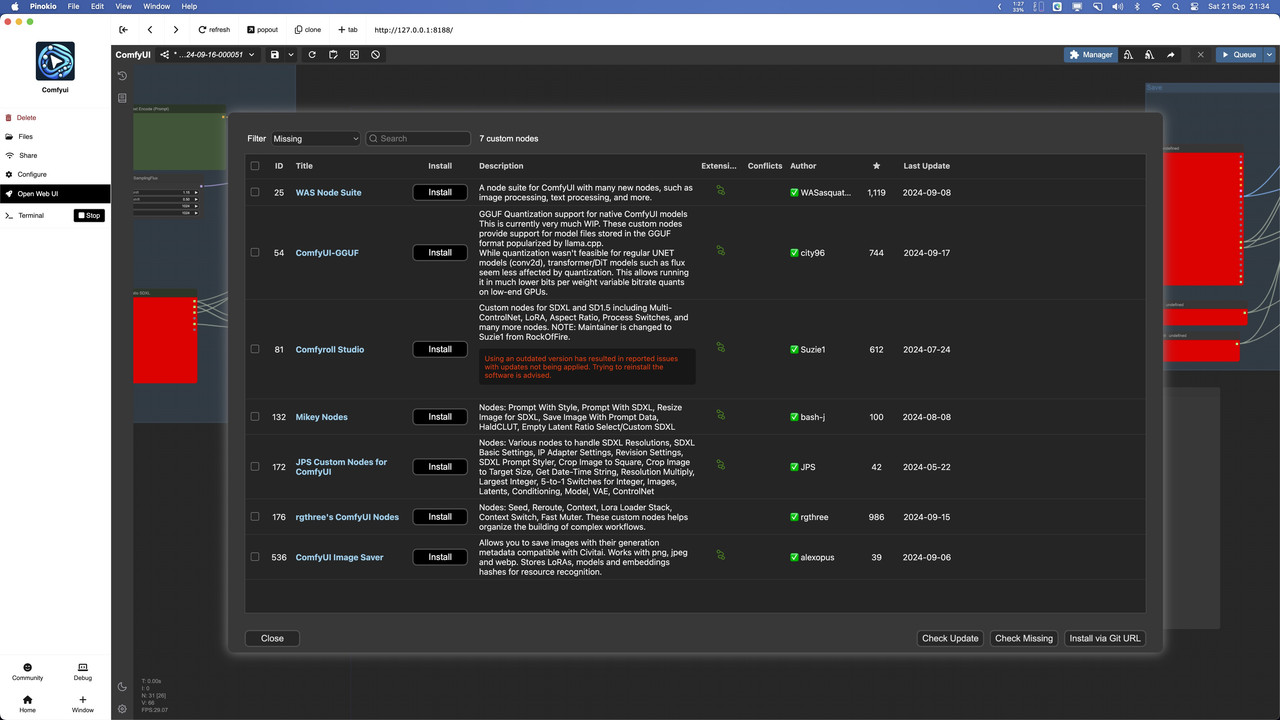Open the WAS Node Suite title link
1280x720 pixels.
[328, 192]
